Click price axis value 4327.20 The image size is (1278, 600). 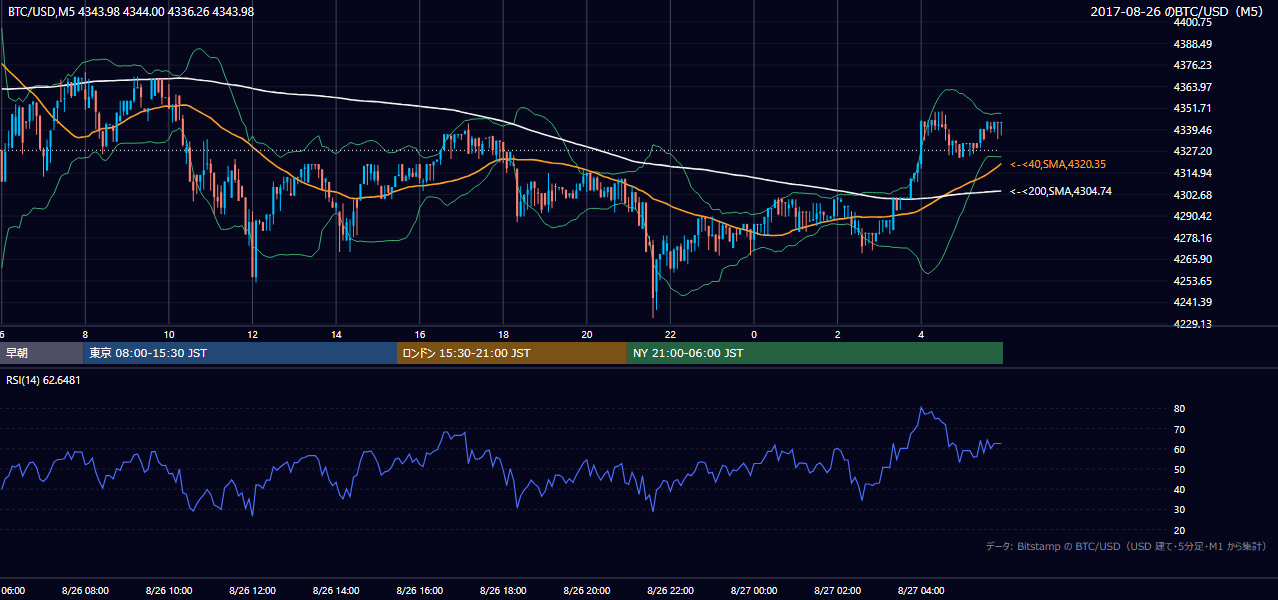(1193, 151)
